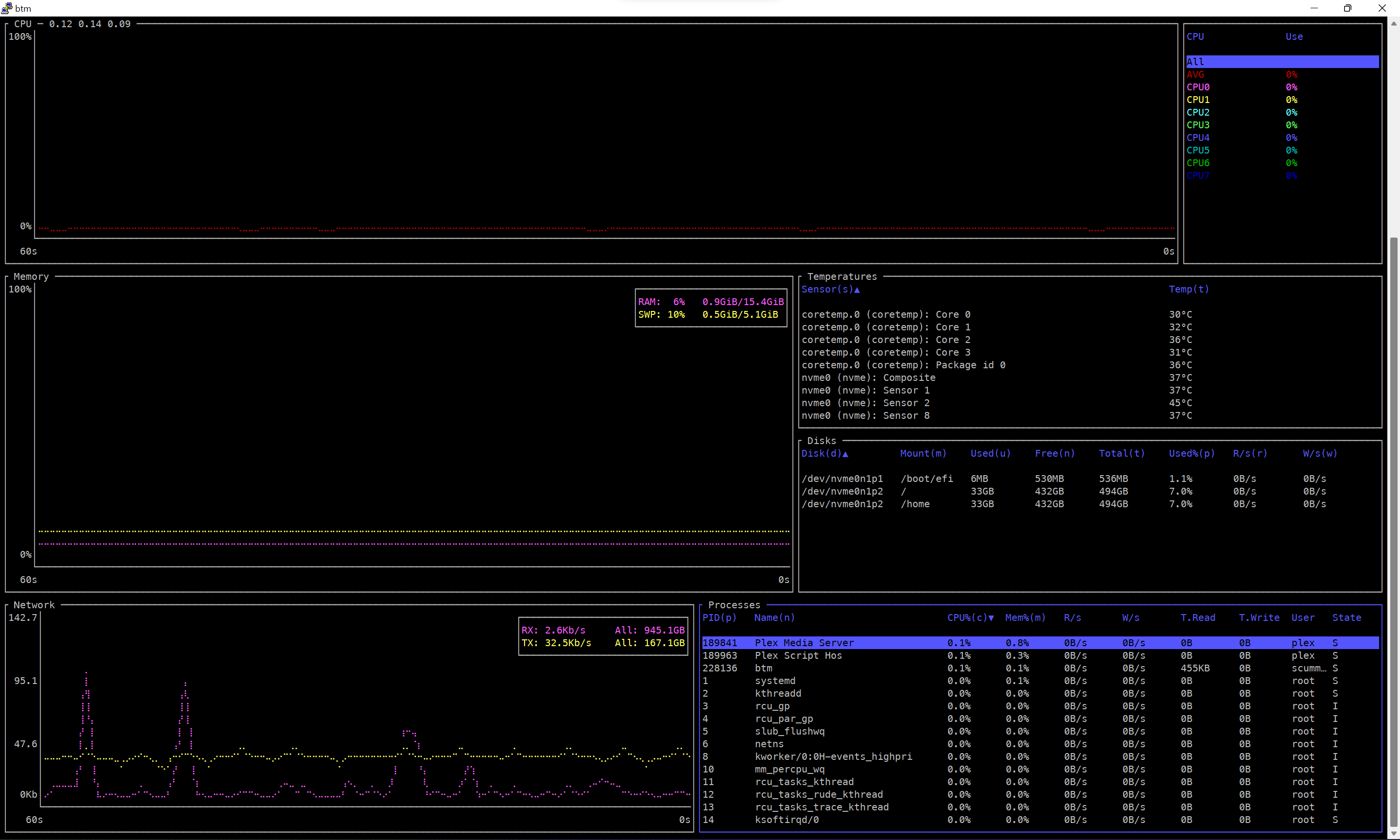Maximize-restore the btm terminal window

[x=1347, y=8]
